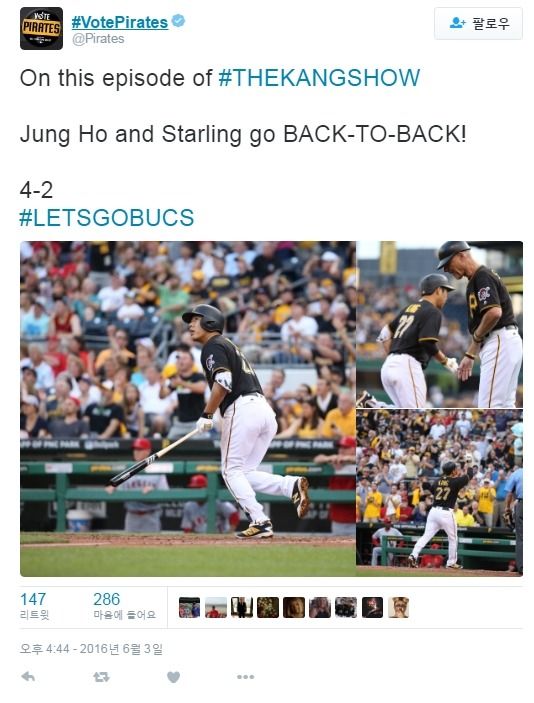Image resolution: width=534 pixels, height=703 pixels.
Task: Click the retweet icon below the tweet
Action: [x=101, y=677]
